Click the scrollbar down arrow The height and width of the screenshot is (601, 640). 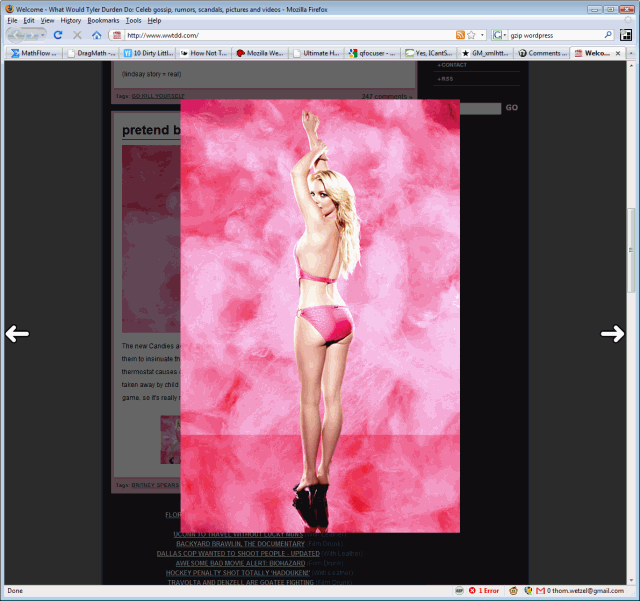(x=631, y=580)
